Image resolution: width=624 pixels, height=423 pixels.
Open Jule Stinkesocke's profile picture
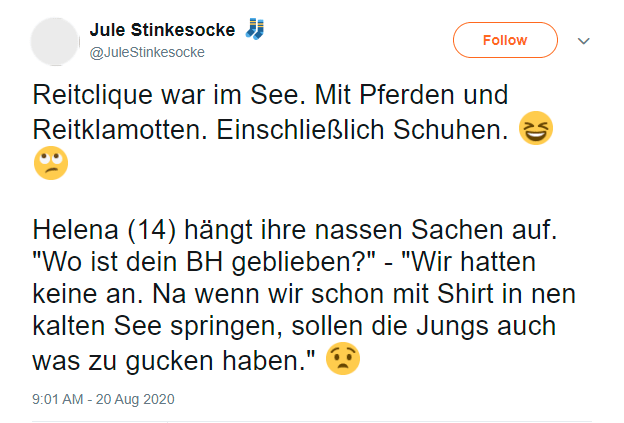(x=58, y=40)
